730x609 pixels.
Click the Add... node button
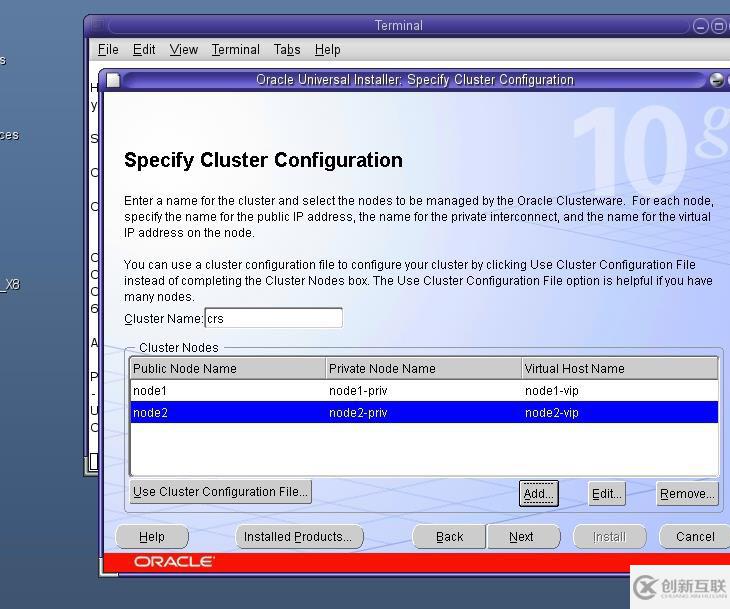[x=539, y=494]
